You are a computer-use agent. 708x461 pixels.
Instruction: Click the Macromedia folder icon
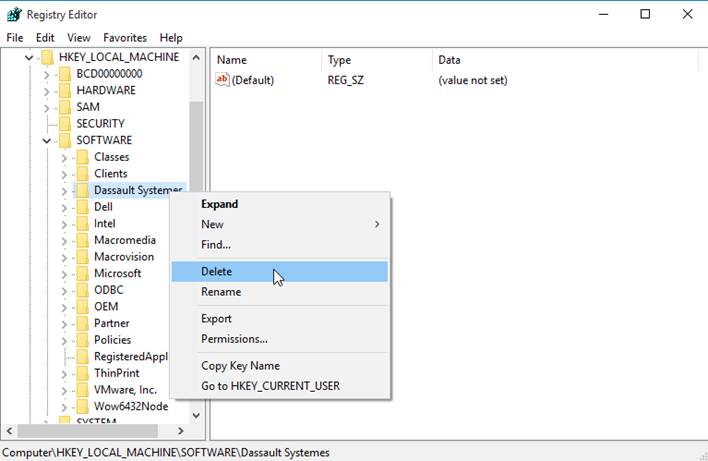[83, 241]
